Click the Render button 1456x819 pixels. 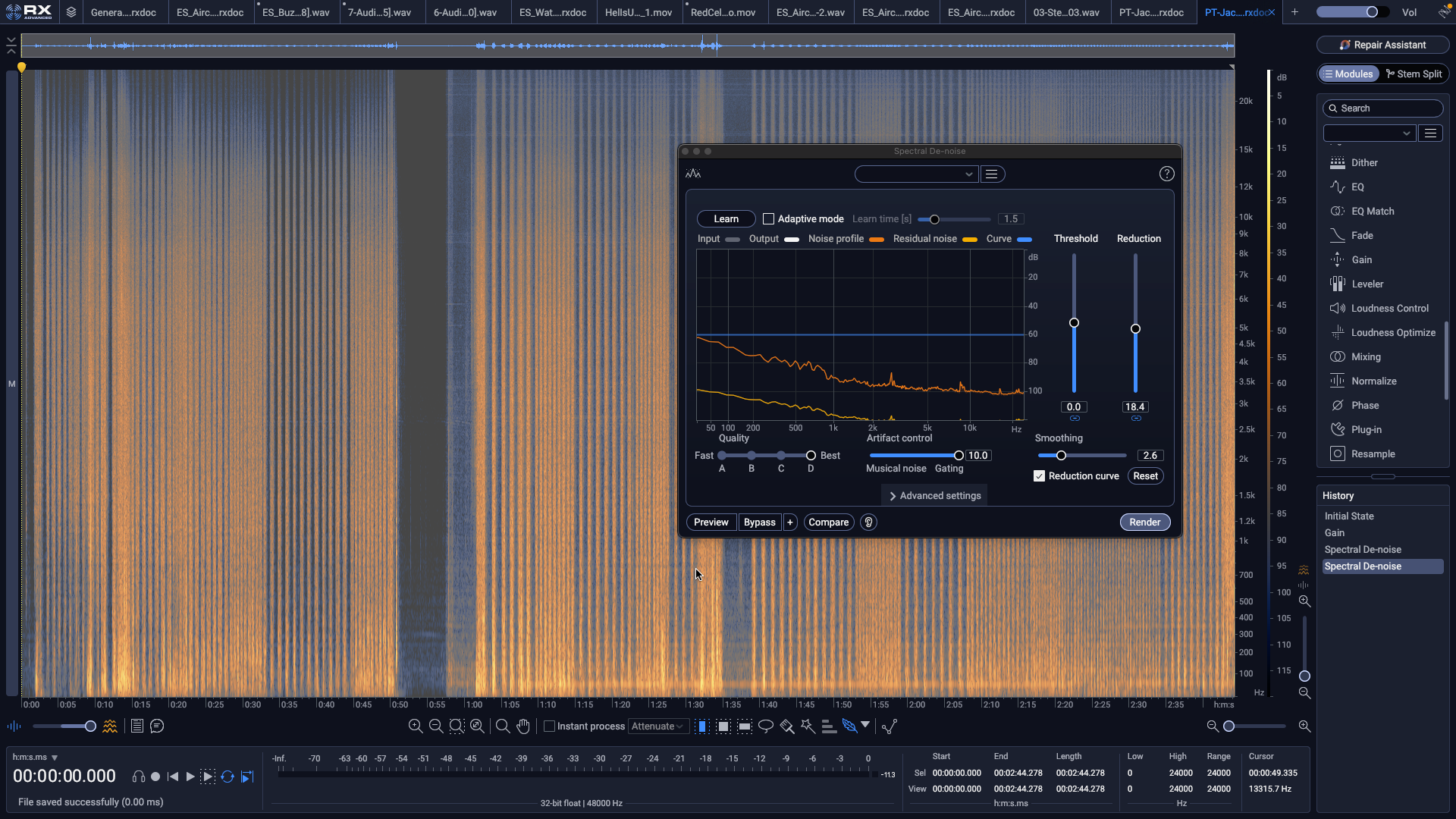(x=1144, y=522)
